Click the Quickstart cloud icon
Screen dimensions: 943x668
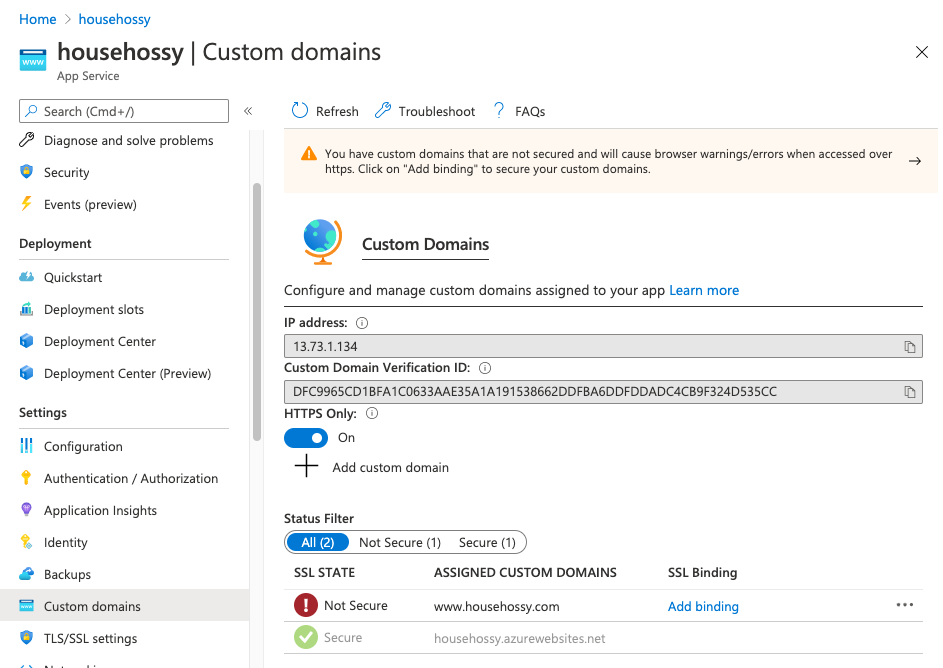click(26, 277)
